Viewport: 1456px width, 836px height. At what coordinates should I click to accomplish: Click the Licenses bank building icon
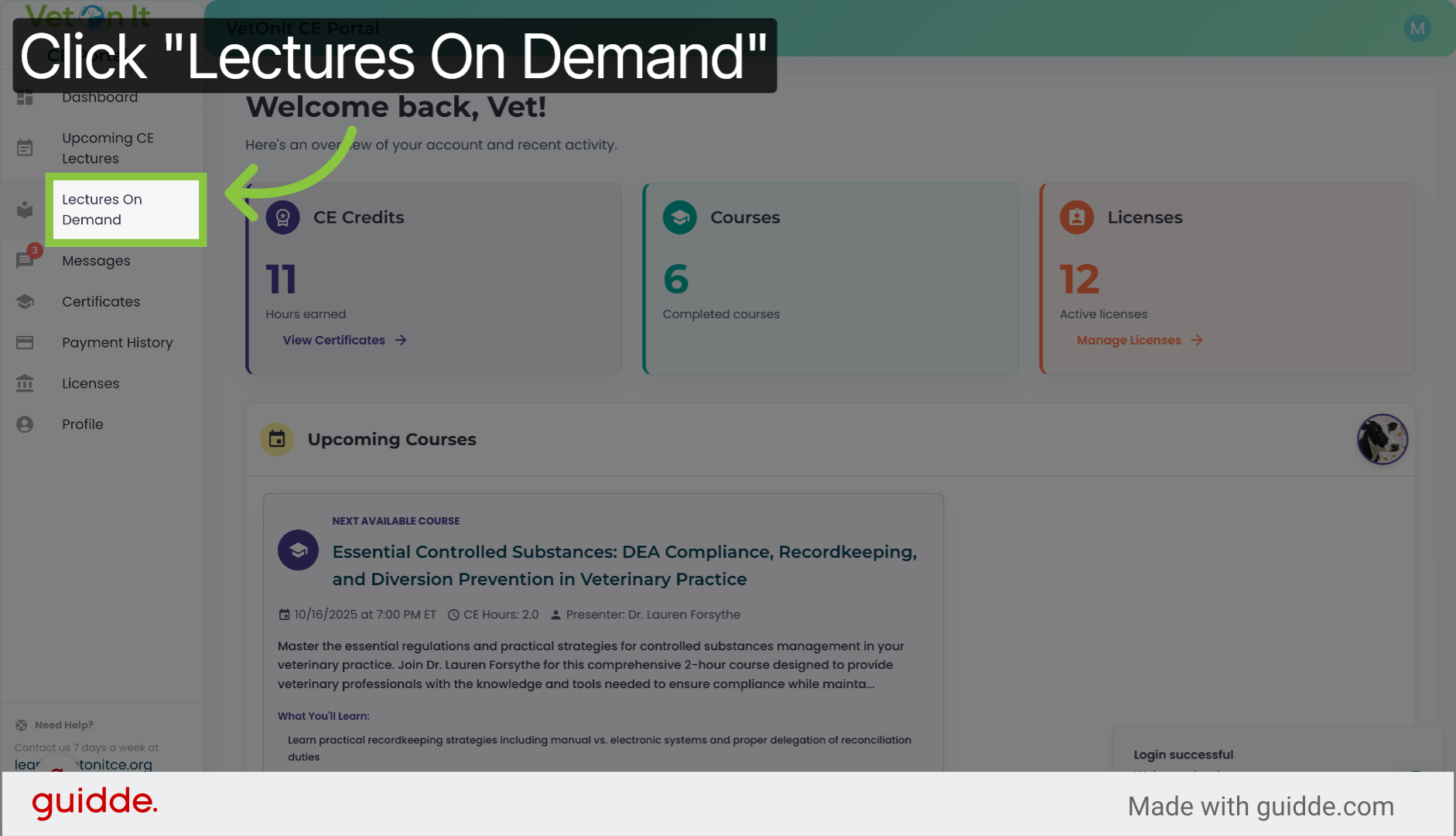(x=25, y=383)
